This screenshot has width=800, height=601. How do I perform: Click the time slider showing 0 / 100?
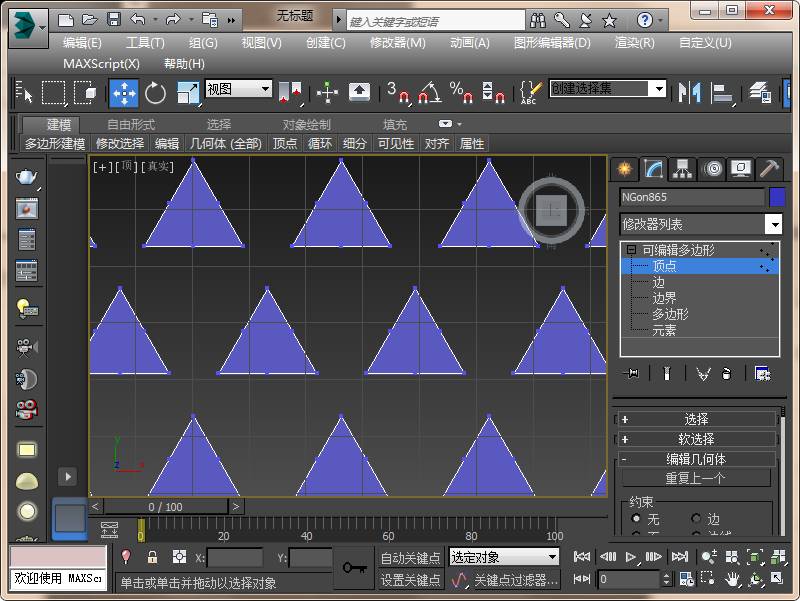(x=165, y=507)
